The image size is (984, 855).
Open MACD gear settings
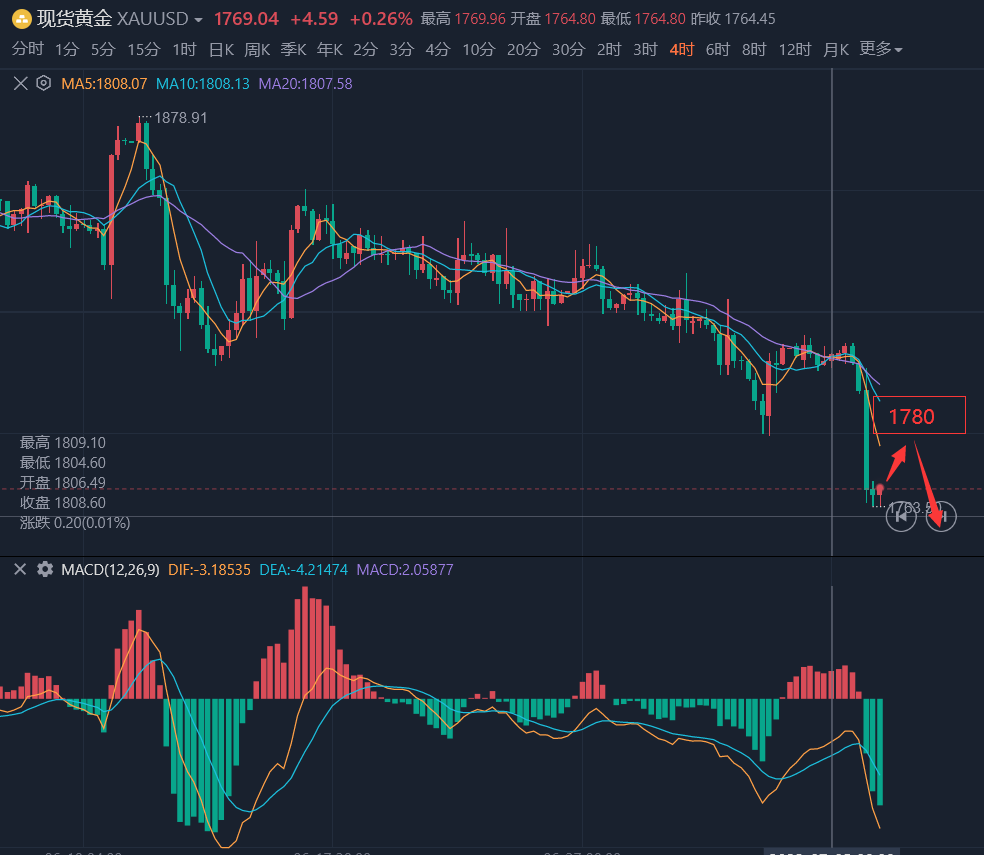click(x=45, y=569)
